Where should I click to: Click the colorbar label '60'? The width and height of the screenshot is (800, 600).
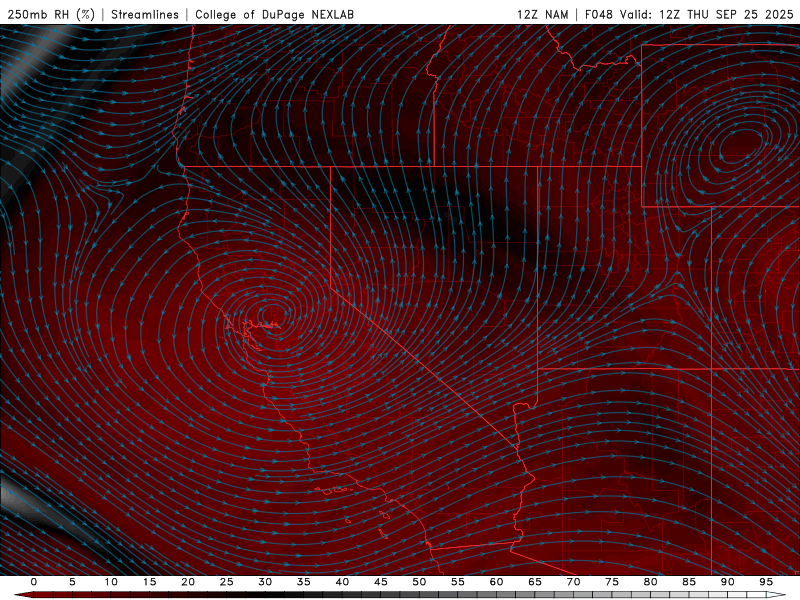coord(496,582)
